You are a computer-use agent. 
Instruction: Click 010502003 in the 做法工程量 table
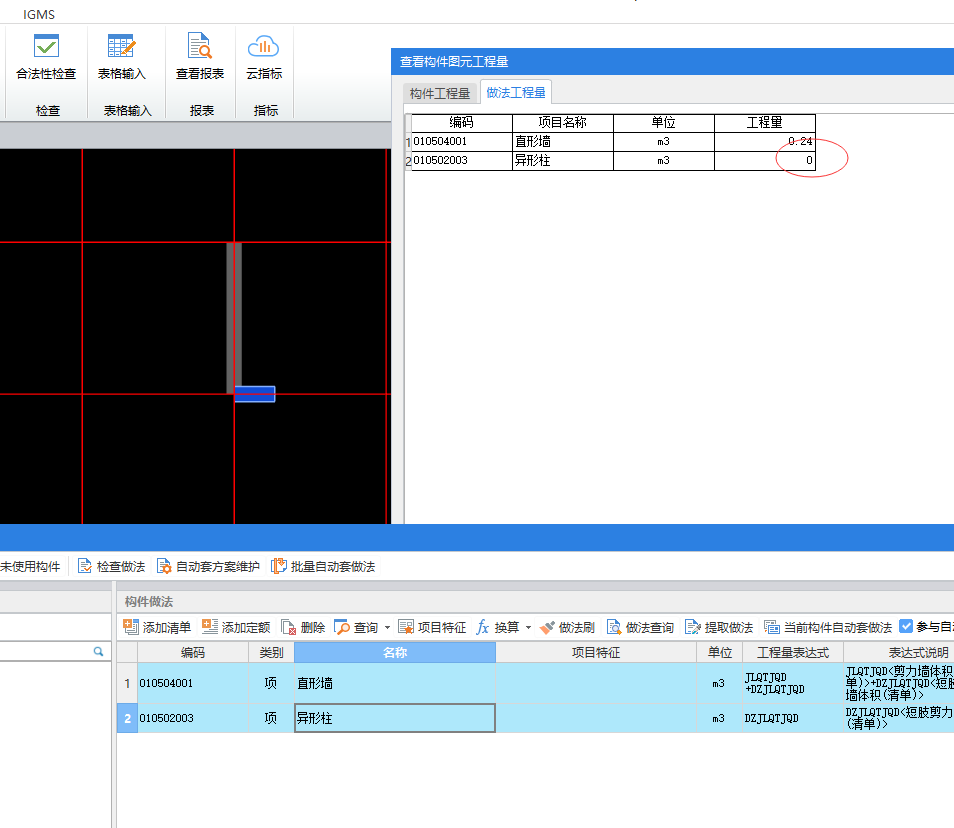click(462, 160)
